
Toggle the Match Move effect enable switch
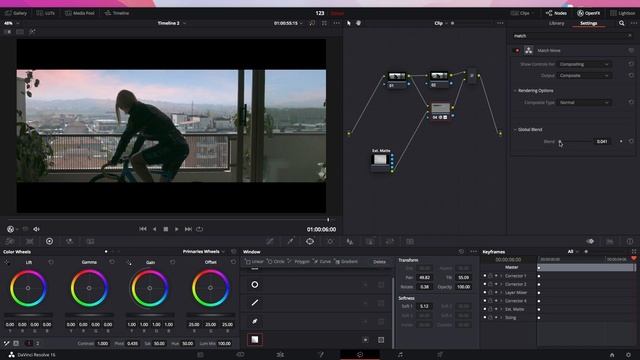pos(517,51)
